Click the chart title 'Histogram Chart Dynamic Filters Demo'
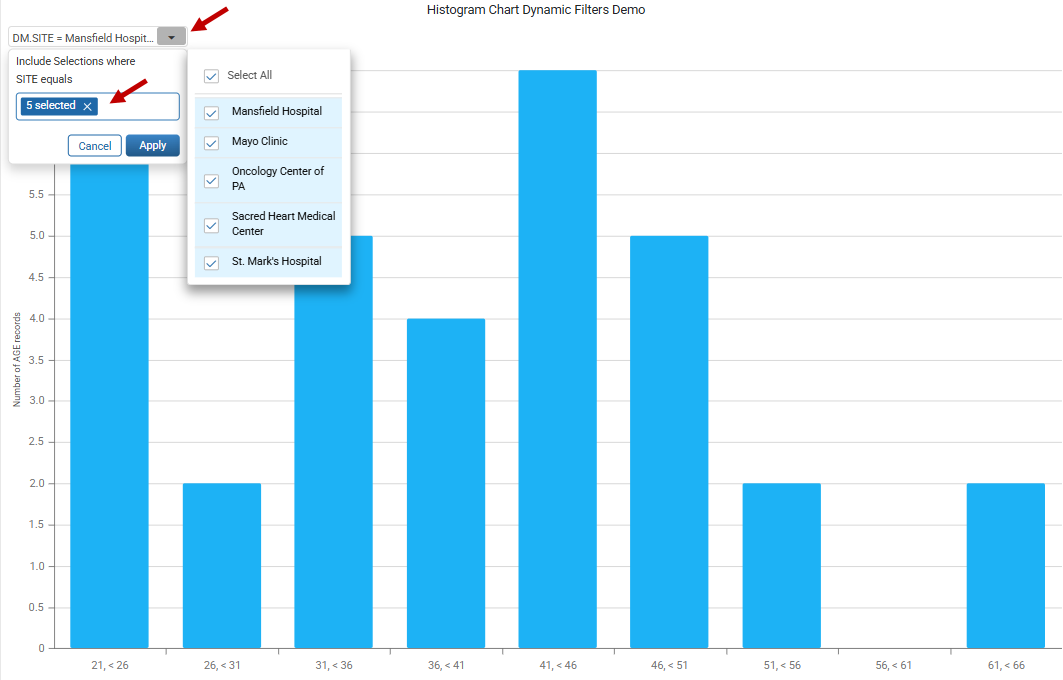 pos(536,10)
